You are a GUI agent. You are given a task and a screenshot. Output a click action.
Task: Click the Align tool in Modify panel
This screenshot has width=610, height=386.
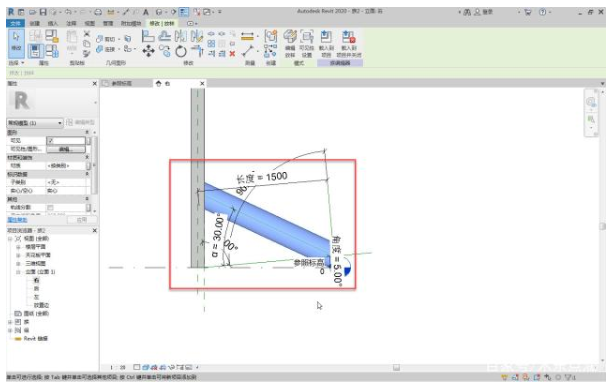pyautogui.click(x=148, y=37)
